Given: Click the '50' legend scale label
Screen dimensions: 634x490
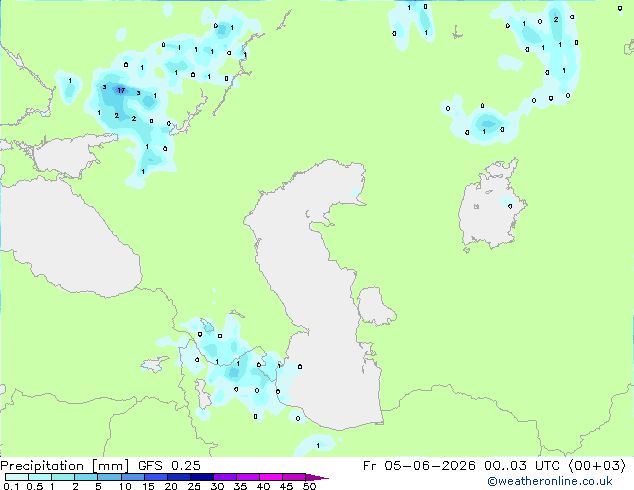Looking at the screenshot, I should point(309,486).
